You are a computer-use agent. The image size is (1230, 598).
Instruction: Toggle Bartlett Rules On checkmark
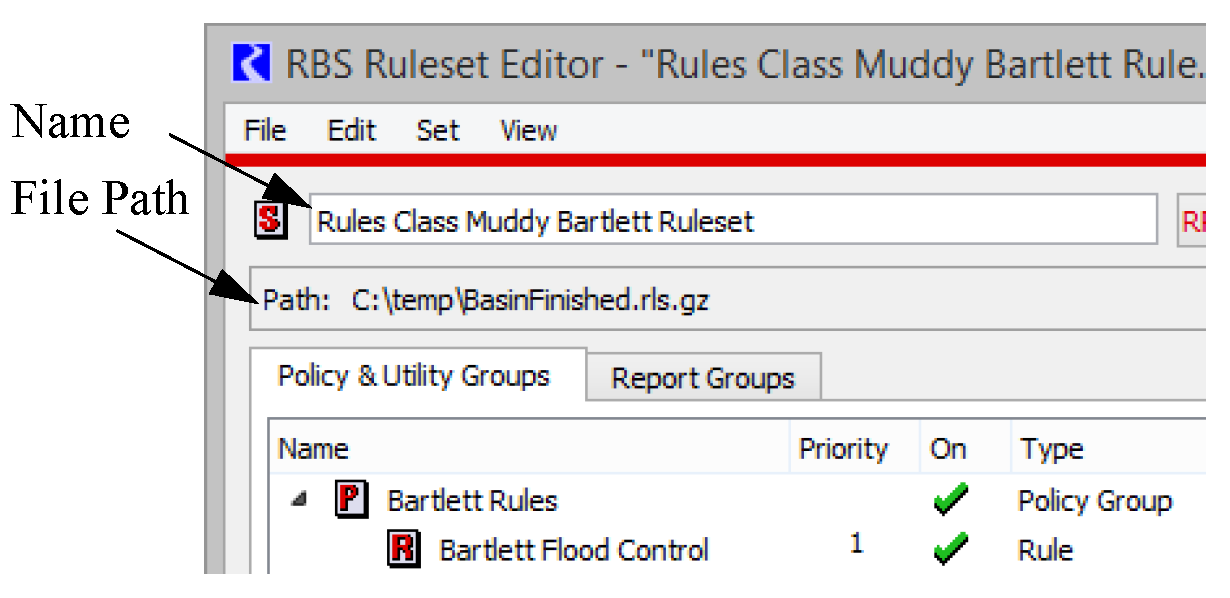(x=949, y=500)
